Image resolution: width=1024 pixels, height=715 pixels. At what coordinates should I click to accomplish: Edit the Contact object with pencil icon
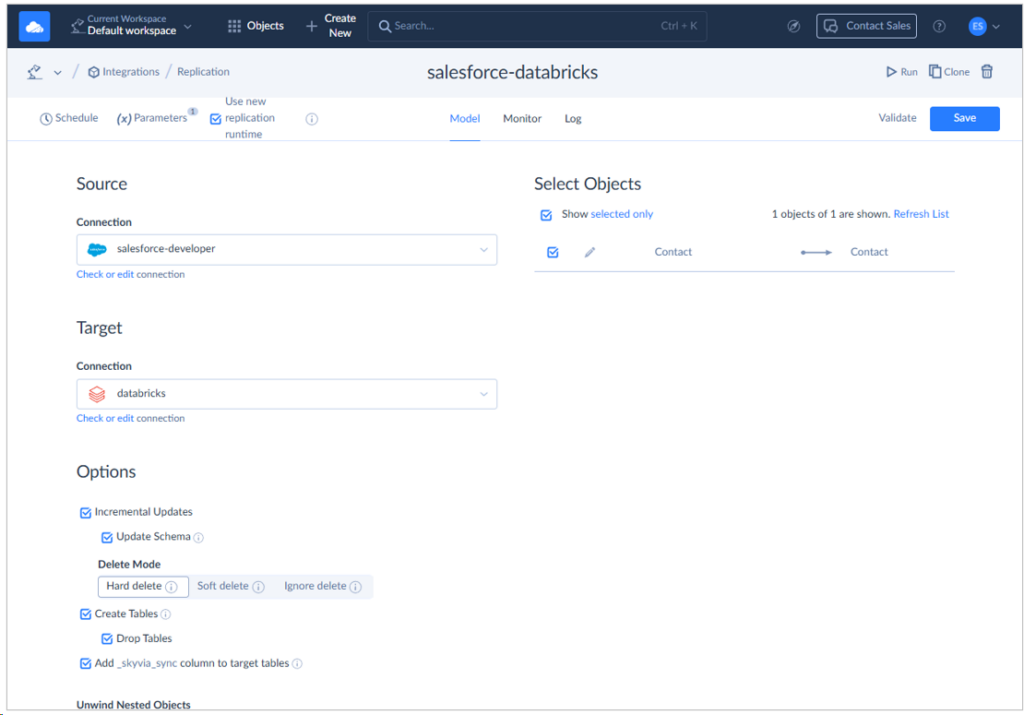coord(590,252)
